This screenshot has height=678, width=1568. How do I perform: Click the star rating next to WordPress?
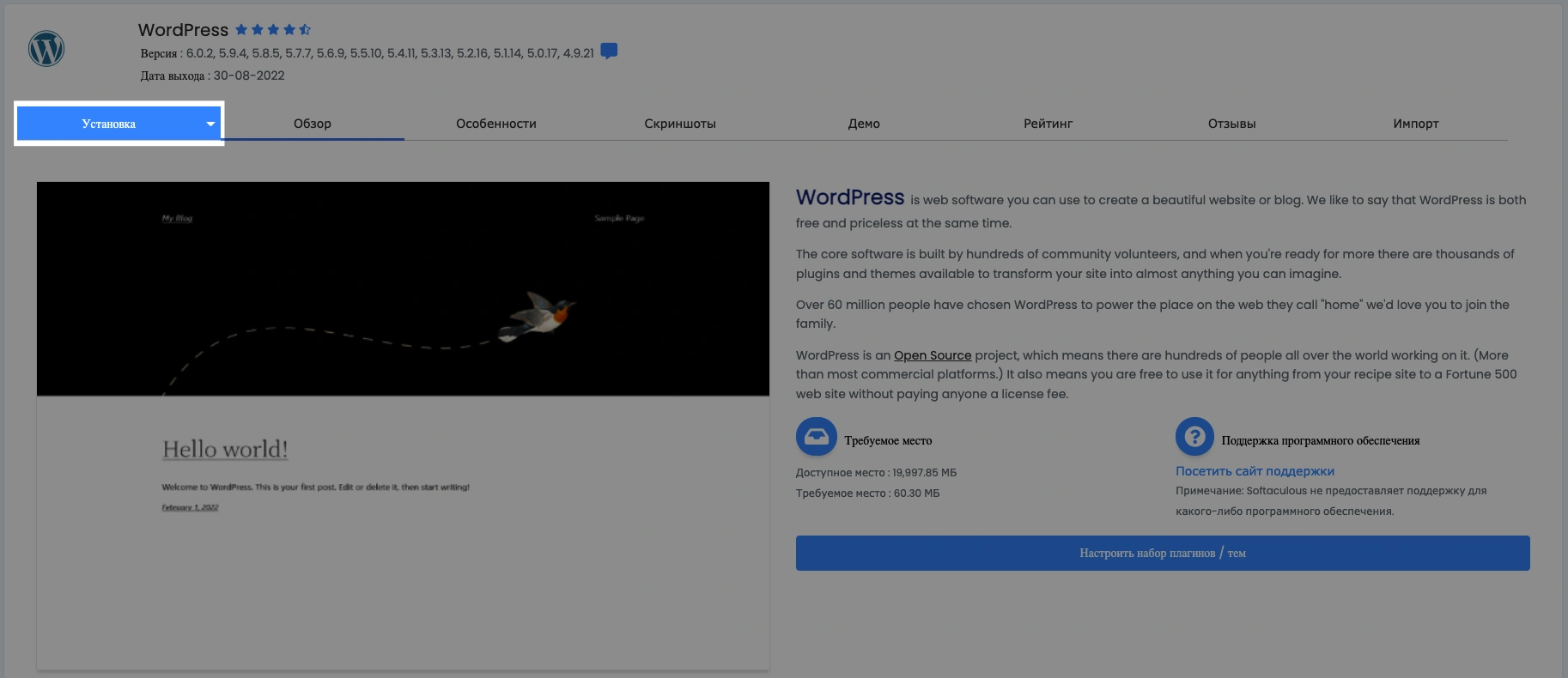coord(273,30)
